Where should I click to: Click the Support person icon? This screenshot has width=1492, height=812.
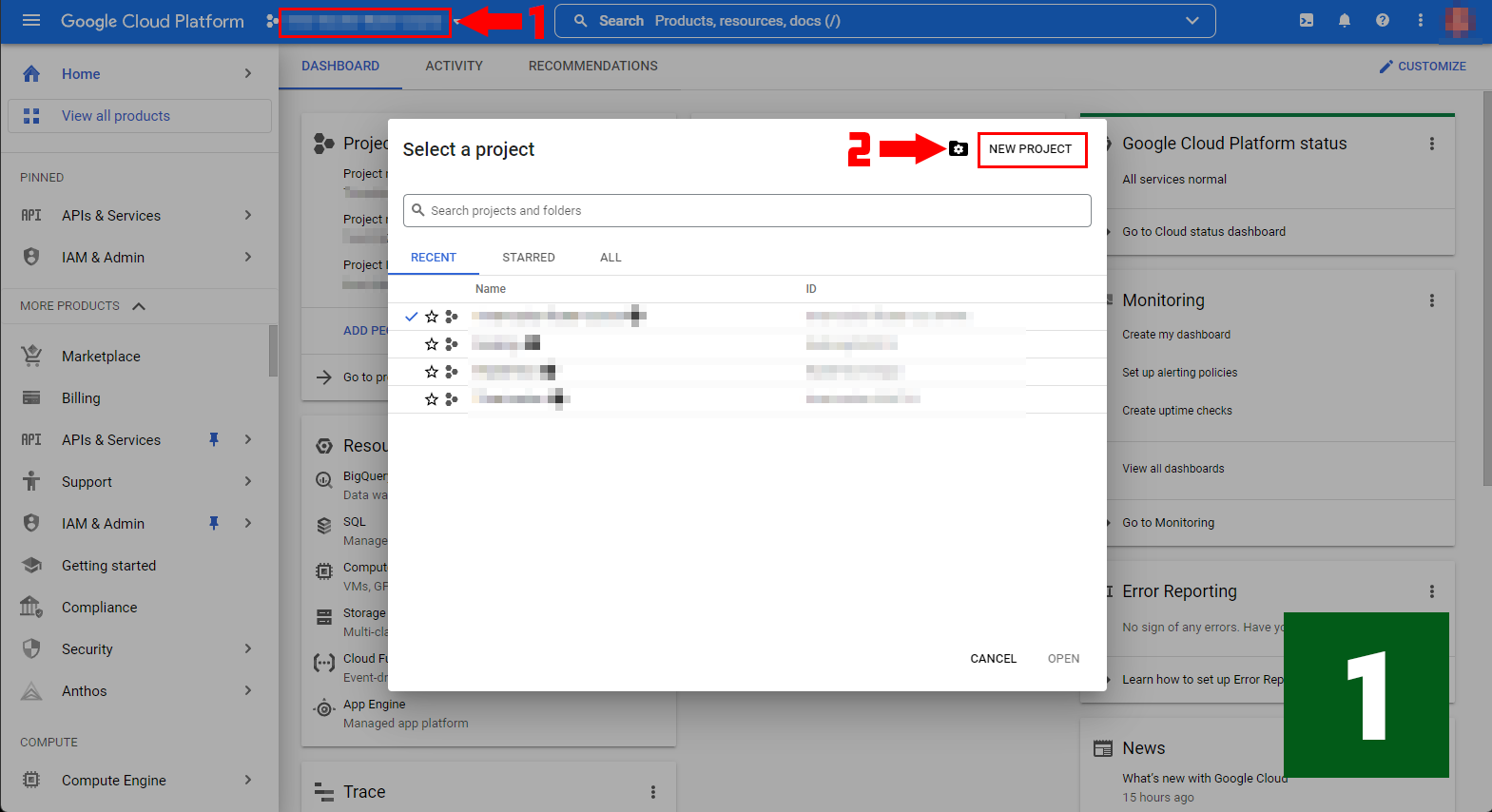31,481
